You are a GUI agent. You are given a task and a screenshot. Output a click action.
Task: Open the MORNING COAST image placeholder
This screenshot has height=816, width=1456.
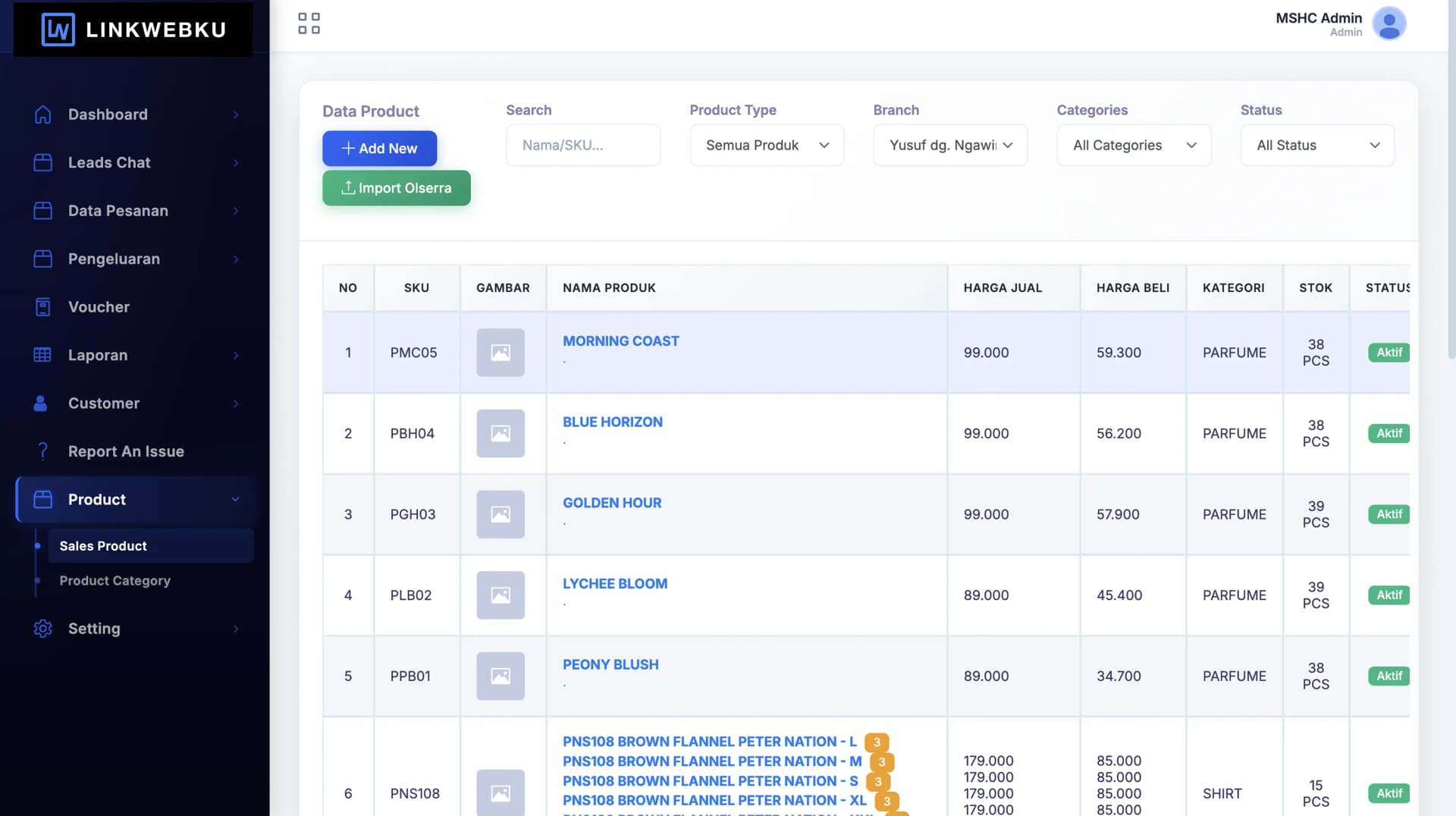click(500, 353)
